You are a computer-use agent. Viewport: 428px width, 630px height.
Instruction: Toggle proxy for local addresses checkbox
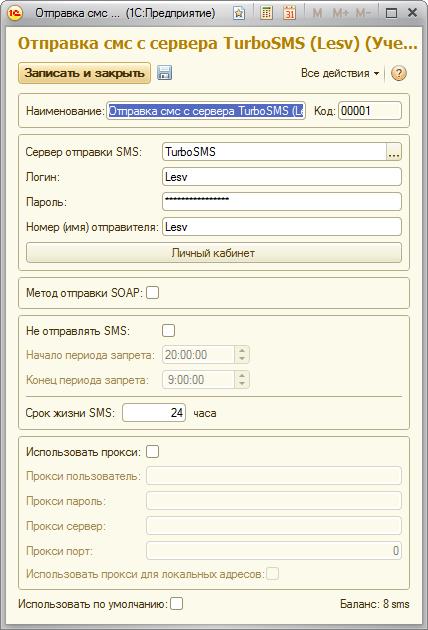coord(272,573)
